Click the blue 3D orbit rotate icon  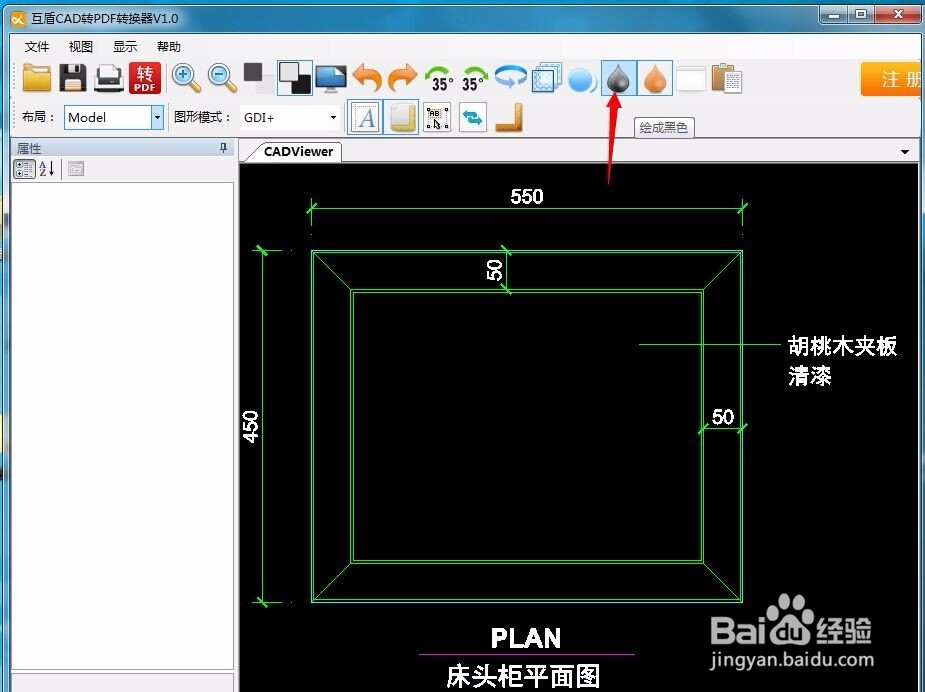coord(511,78)
